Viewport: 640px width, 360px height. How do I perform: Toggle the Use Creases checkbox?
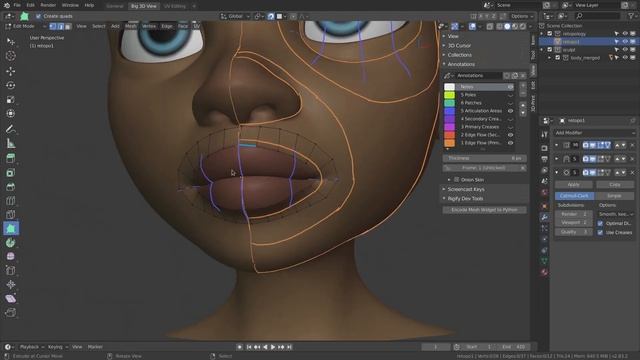[x=600, y=233]
